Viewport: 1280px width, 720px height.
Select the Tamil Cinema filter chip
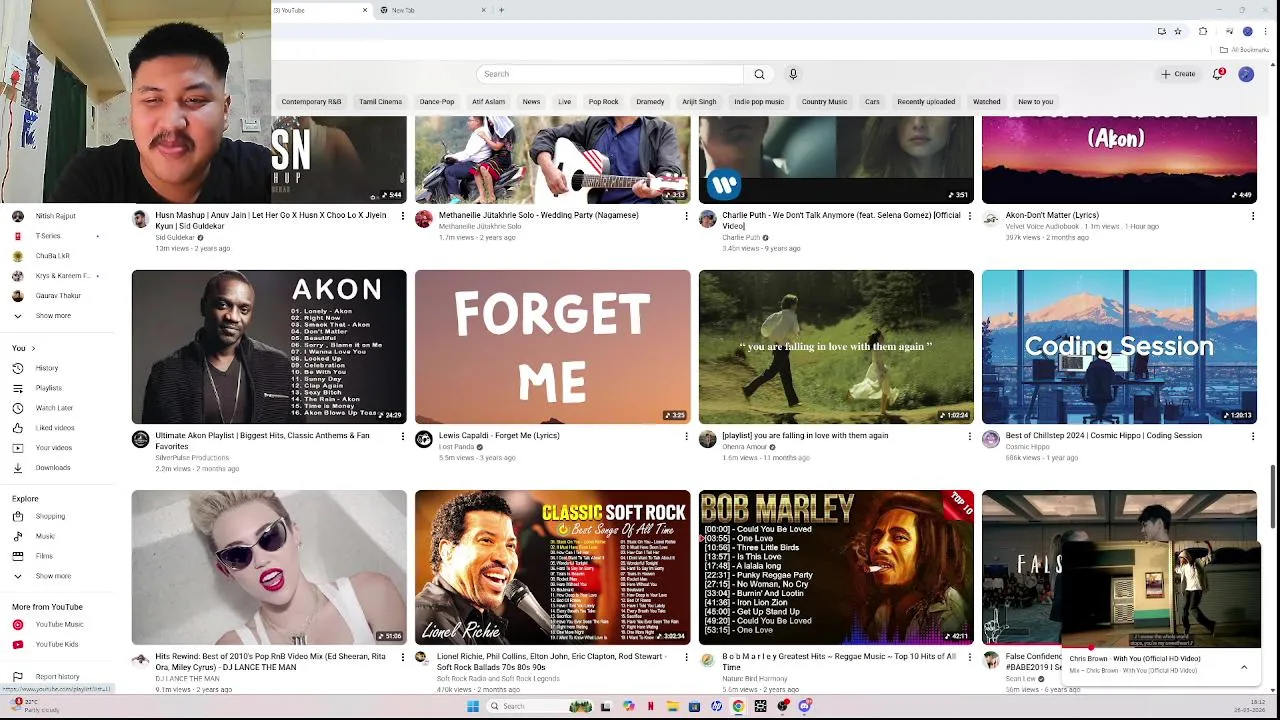(380, 102)
